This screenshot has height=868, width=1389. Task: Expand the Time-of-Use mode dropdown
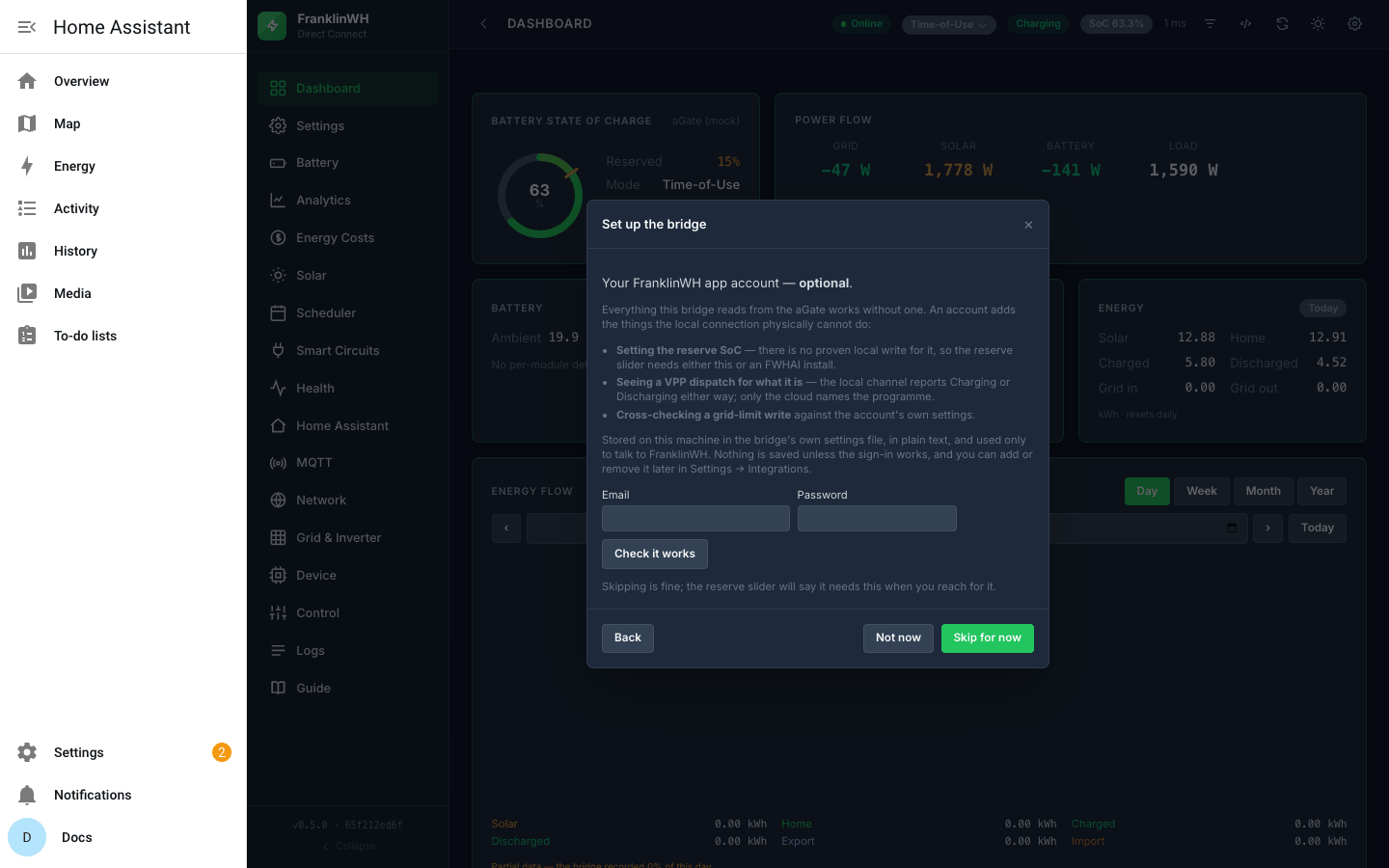[949, 24]
